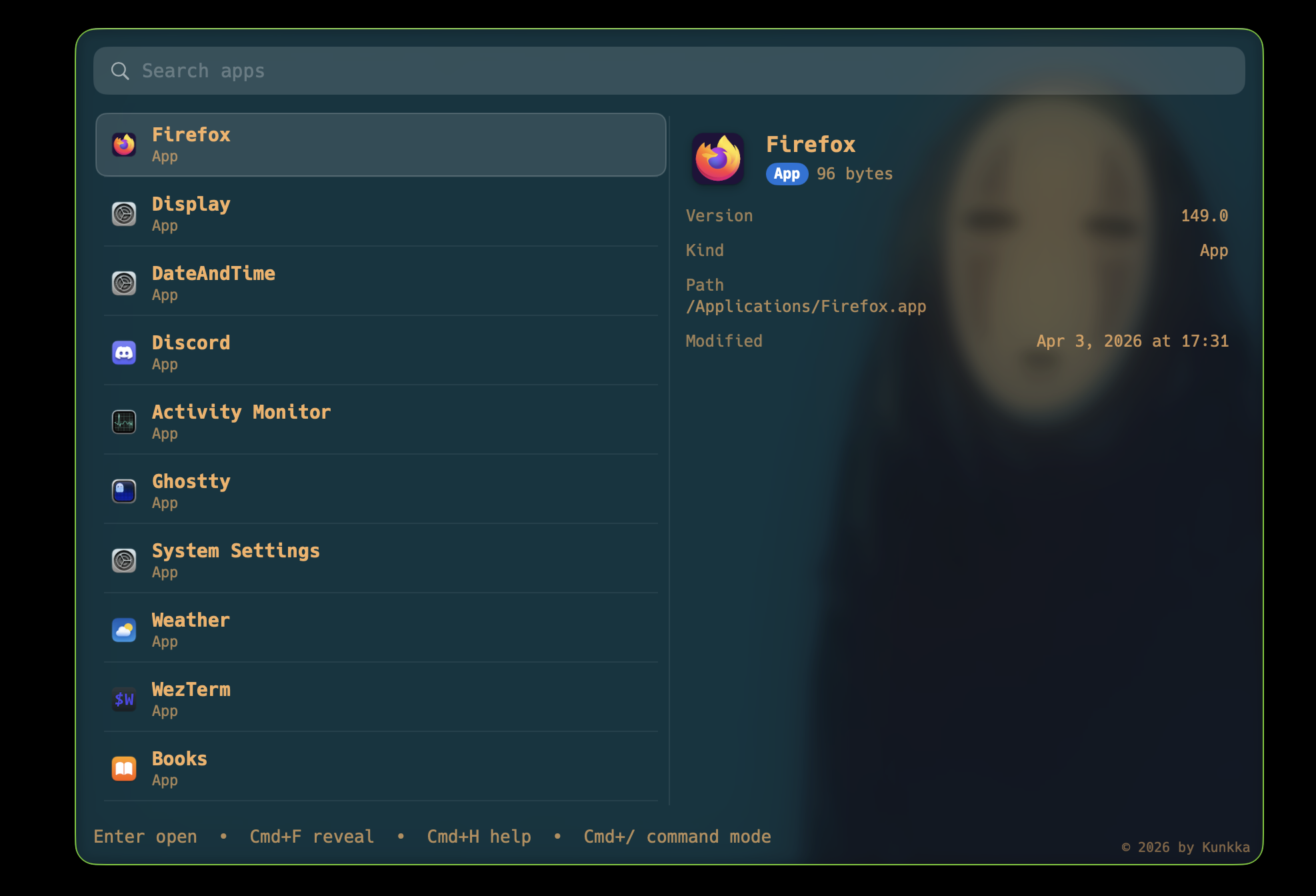Screen dimensions: 1316x896
Task: Click the blue App badge in the details pane
Action: (x=787, y=174)
